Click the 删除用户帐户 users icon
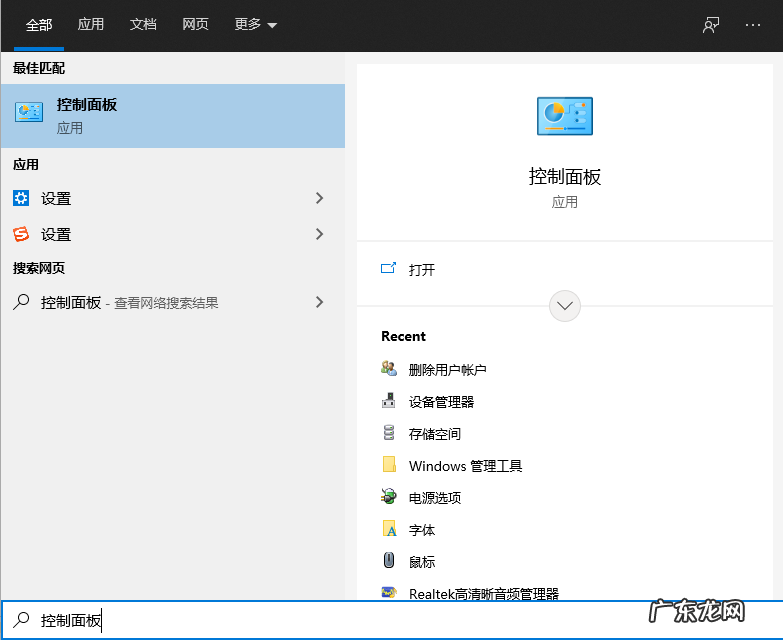The image size is (783, 640). click(x=389, y=369)
